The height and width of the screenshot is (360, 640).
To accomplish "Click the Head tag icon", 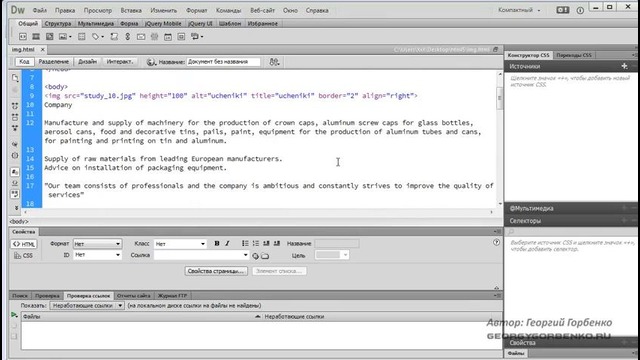I will point(95,37).
